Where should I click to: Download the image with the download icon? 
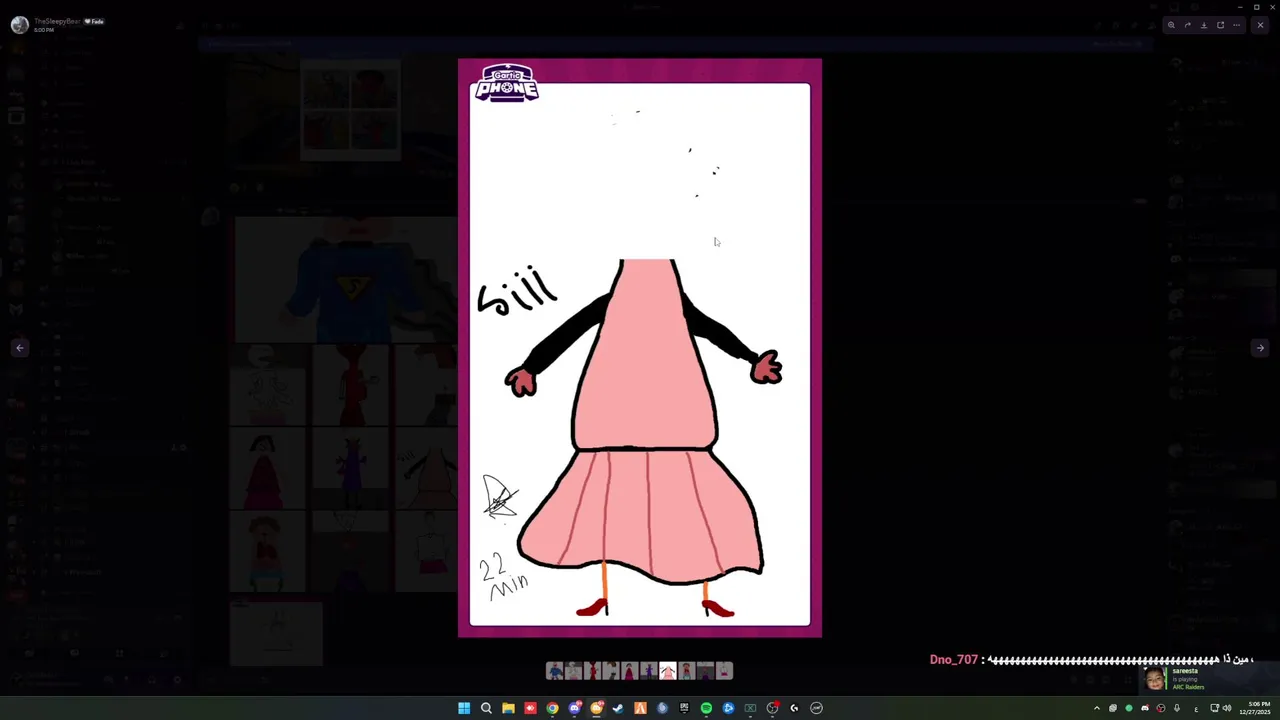pyautogui.click(x=1204, y=25)
